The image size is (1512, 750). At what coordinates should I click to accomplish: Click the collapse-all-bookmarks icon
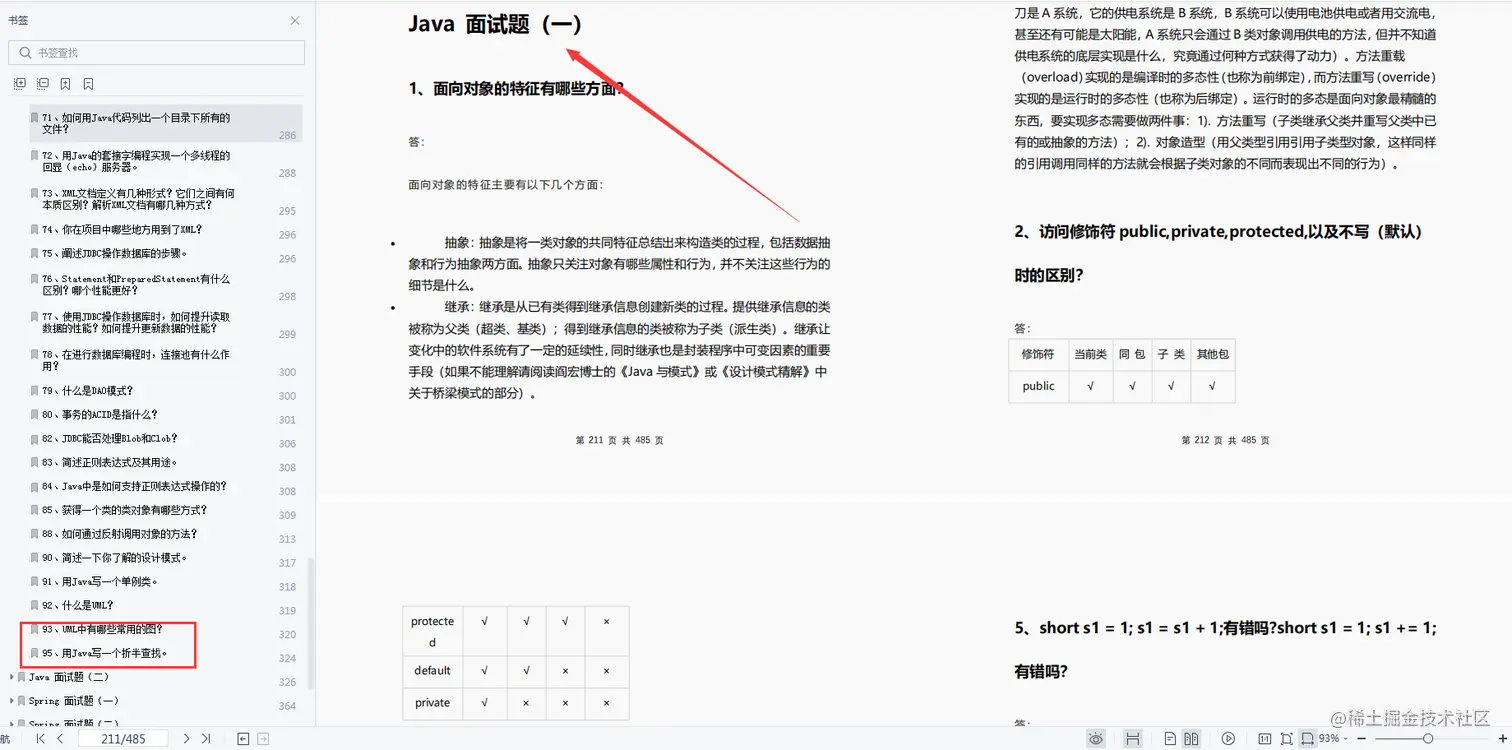click(42, 83)
